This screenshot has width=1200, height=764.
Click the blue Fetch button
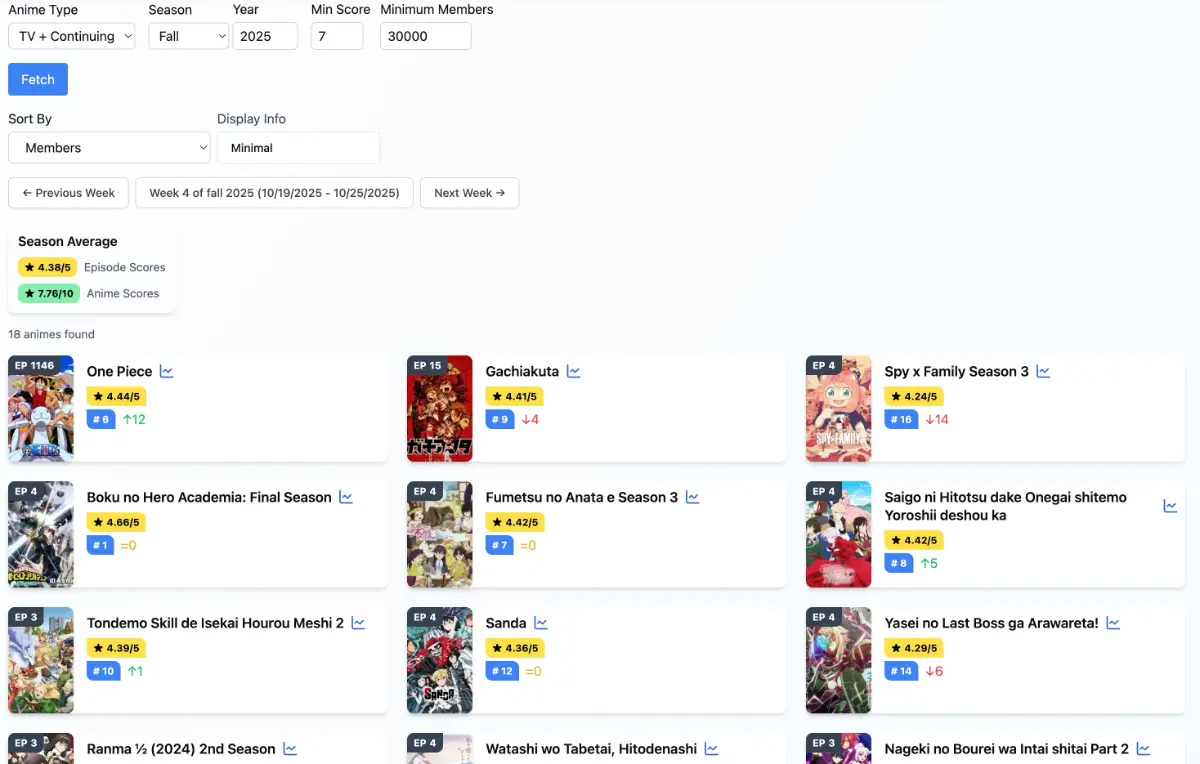38,80
